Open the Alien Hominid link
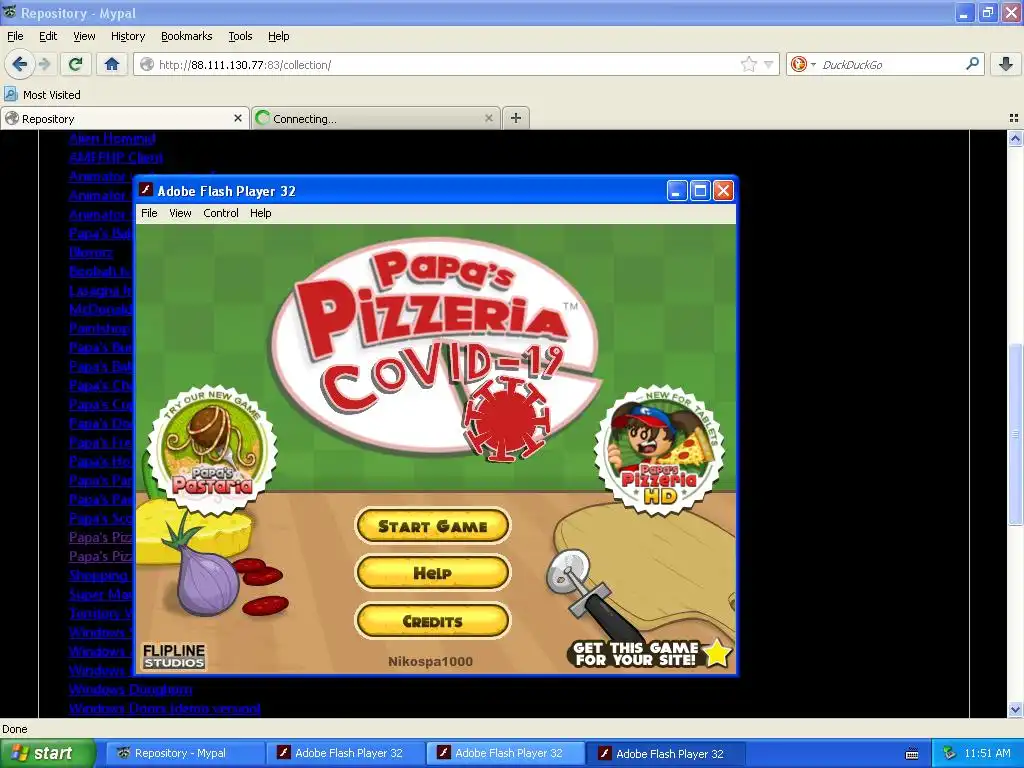Screen dimensions: 1024x768 [112, 138]
